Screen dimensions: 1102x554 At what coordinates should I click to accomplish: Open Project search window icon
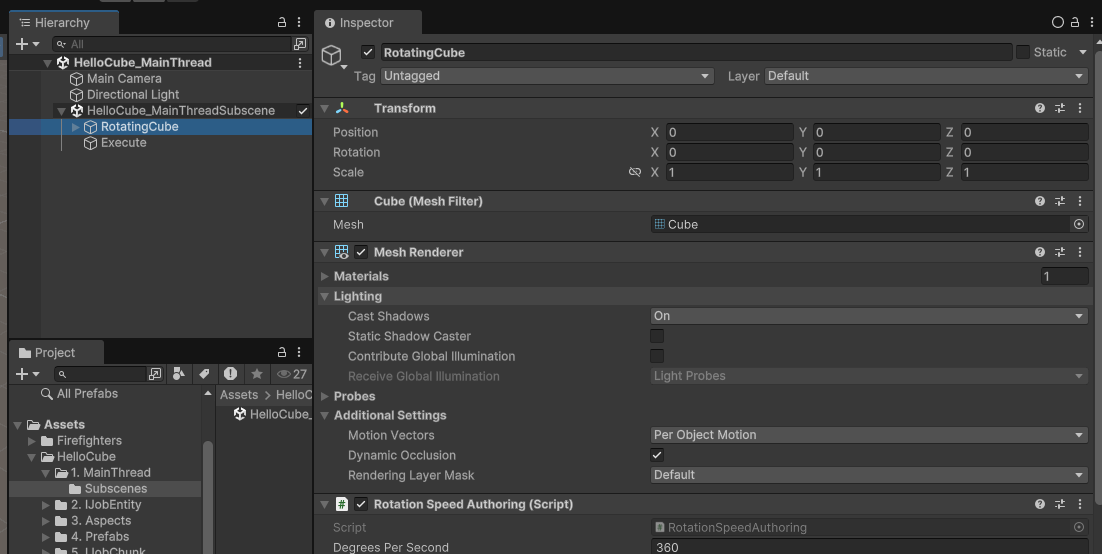155,374
